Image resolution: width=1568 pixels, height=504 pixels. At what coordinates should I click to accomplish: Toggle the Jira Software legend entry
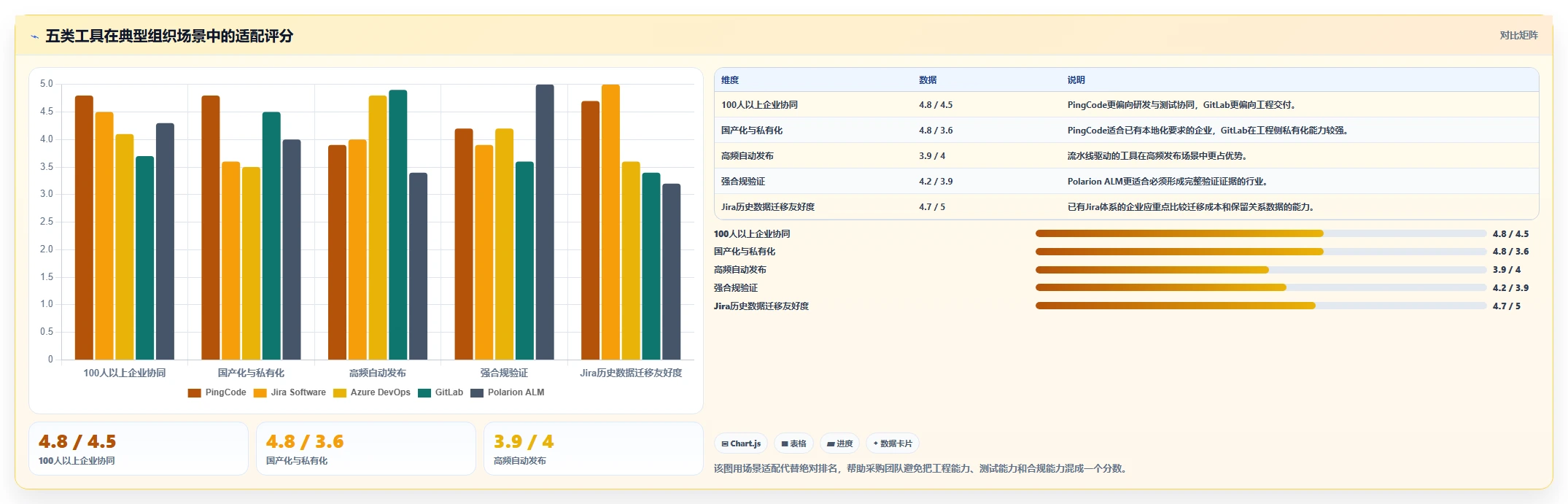tap(290, 392)
